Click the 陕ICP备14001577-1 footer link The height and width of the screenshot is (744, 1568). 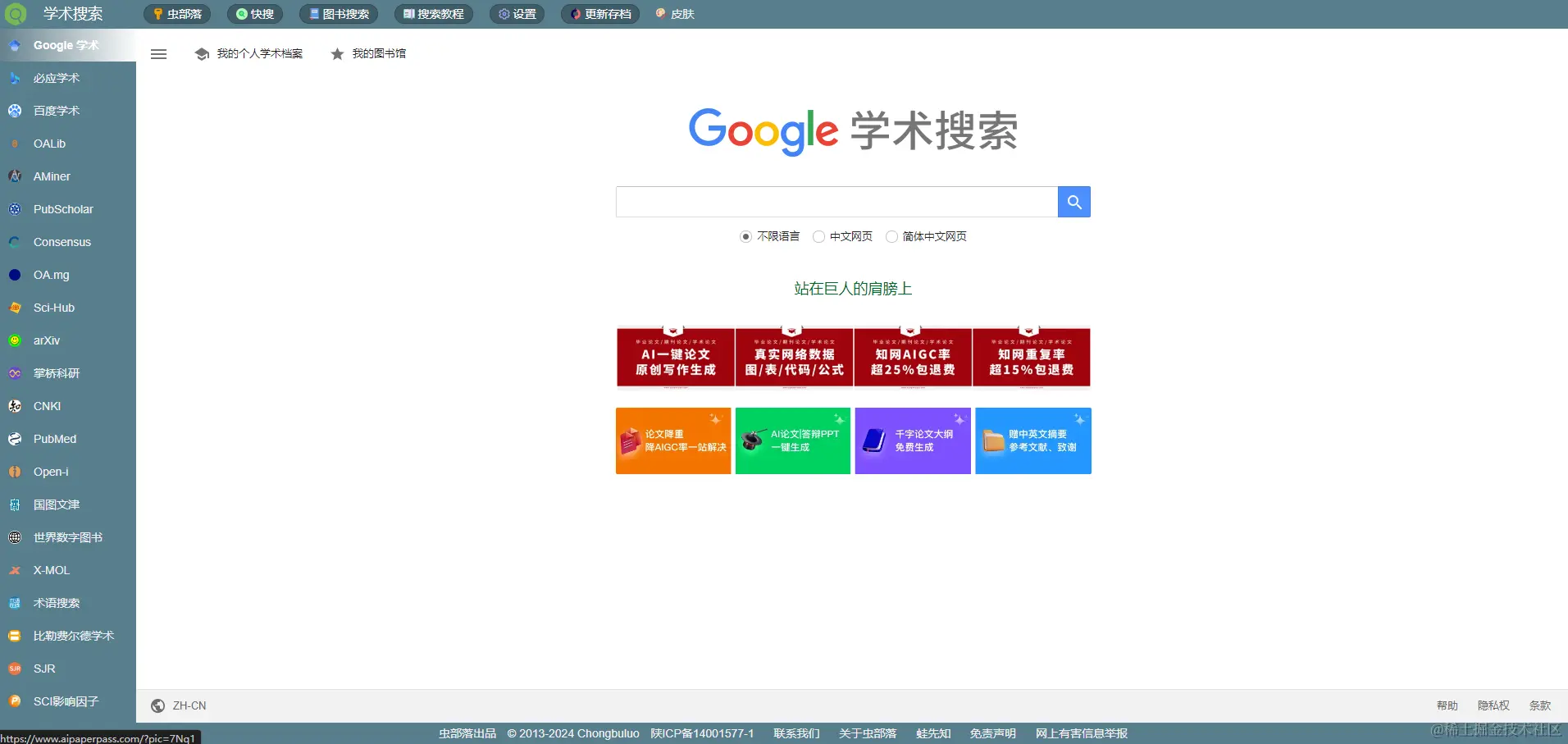[x=702, y=733]
